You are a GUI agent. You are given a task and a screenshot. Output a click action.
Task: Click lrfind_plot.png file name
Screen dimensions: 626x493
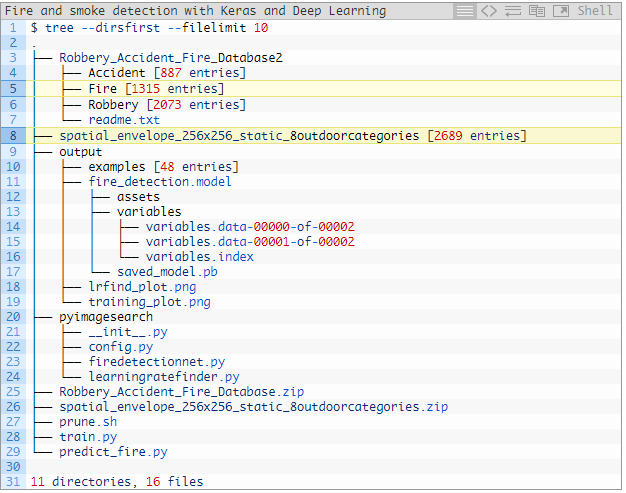pyautogui.click(x=142, y=287)
